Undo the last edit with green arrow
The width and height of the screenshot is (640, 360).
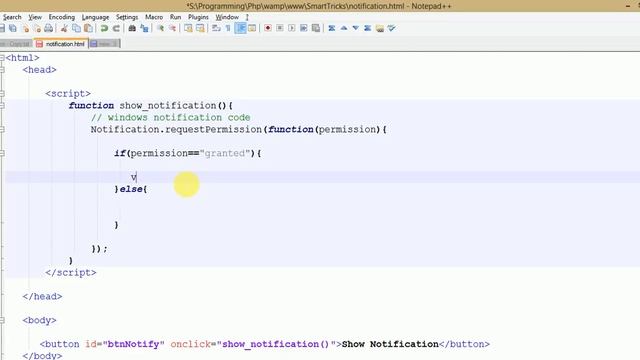pos(104,28)
